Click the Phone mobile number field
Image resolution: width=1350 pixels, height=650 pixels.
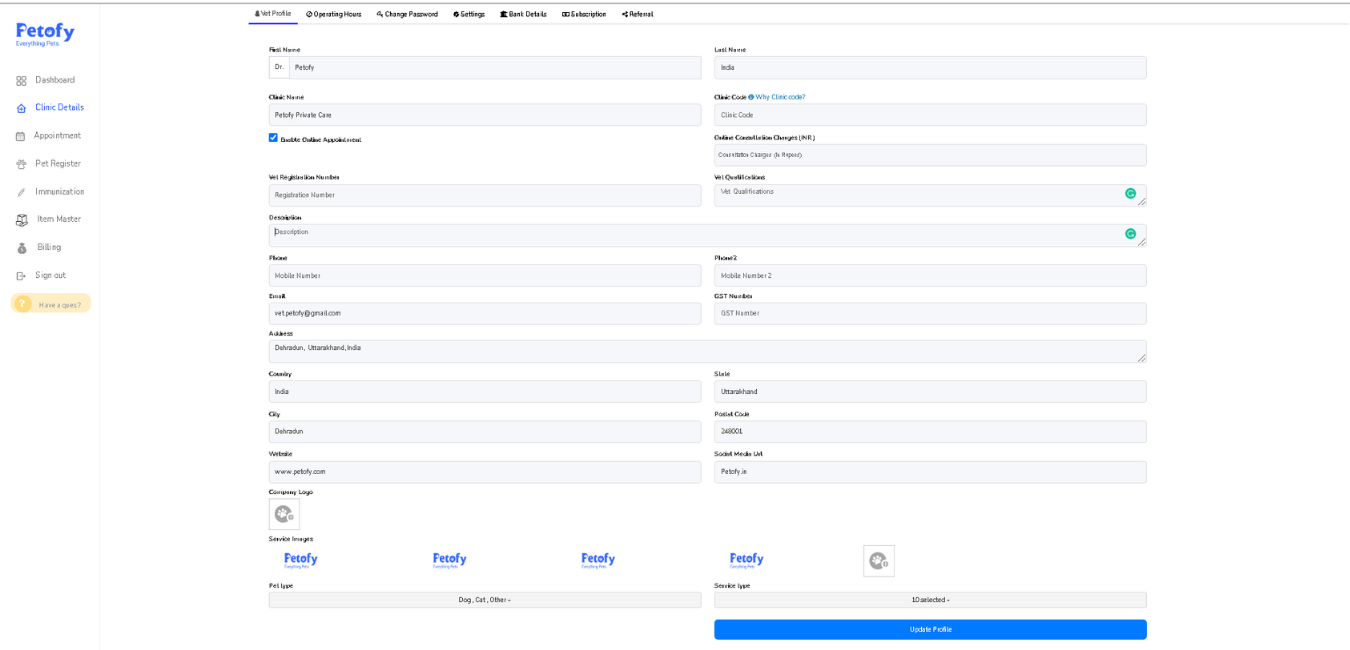485,275
